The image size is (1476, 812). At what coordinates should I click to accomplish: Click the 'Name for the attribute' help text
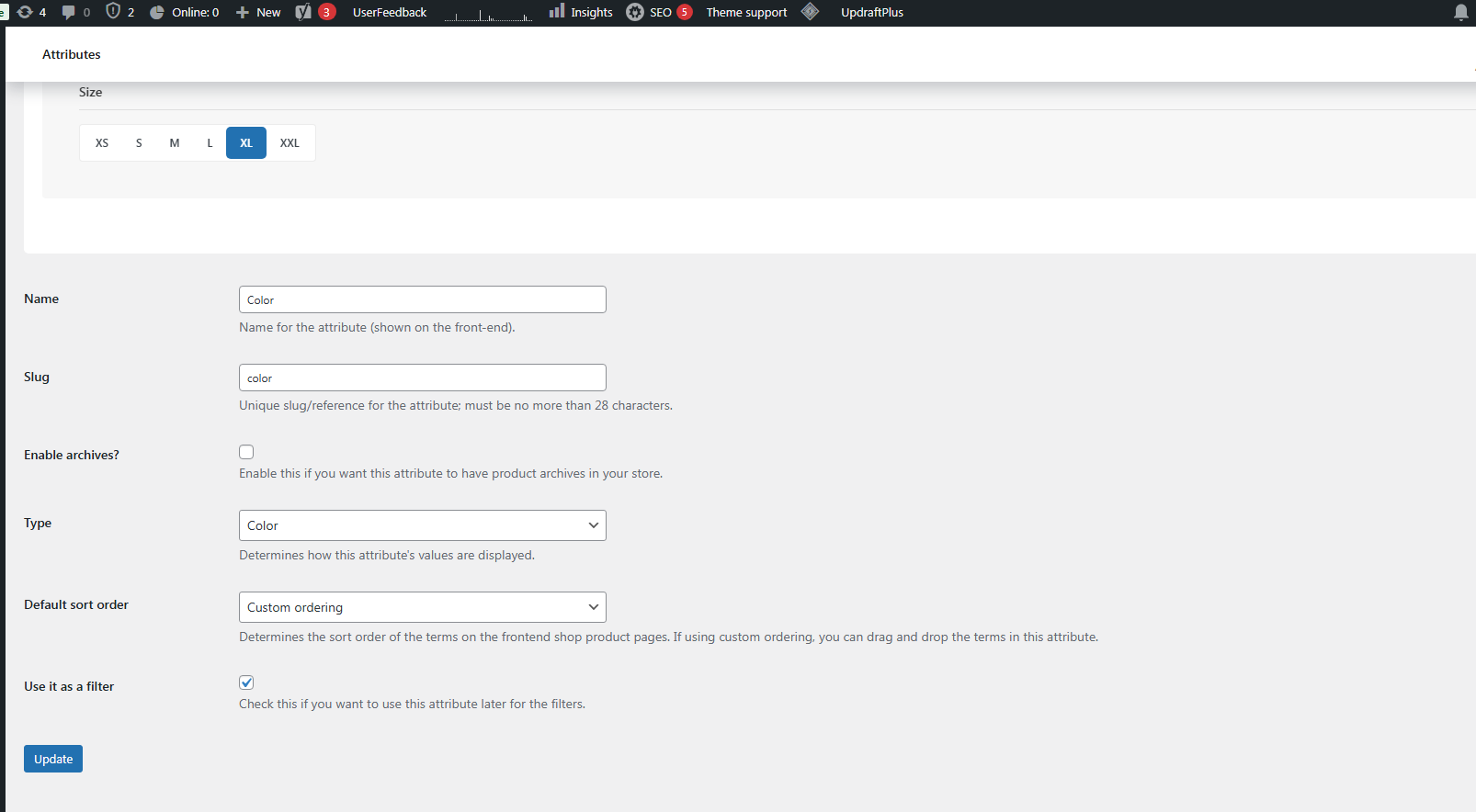pos(377,327)
